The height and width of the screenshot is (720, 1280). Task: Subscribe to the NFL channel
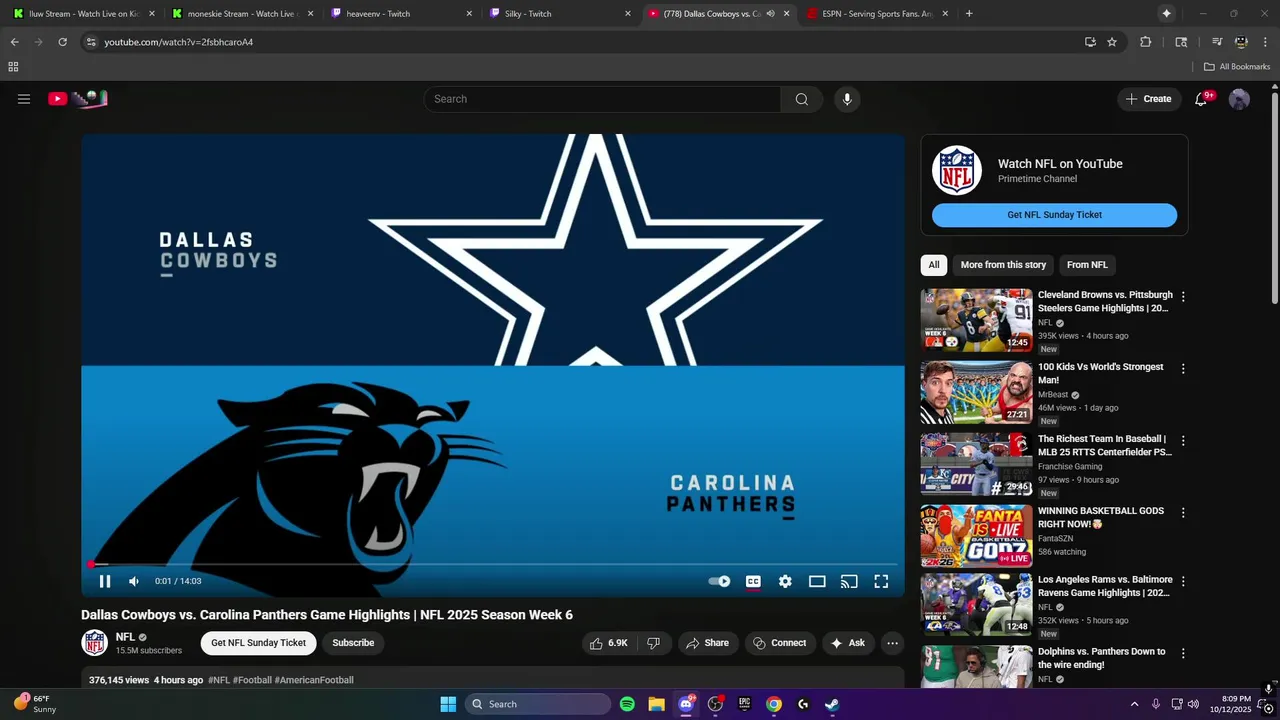point(353,643)
